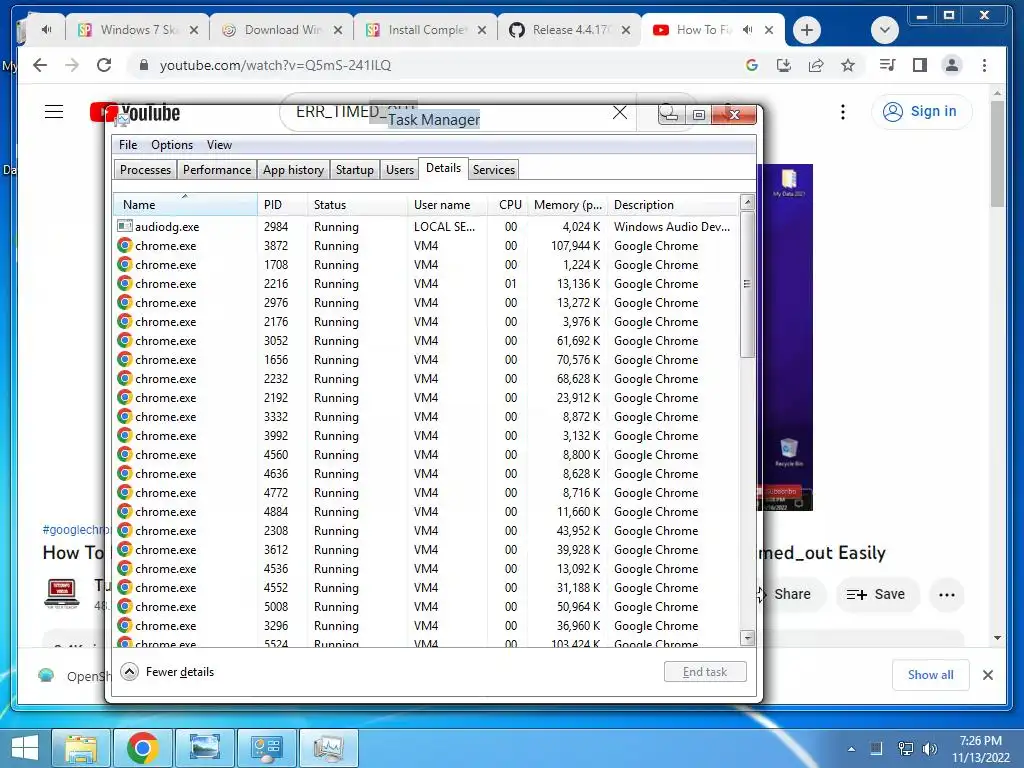Image resolution: width=1024 pixels, height=768 pixels.
Task: Bookmark this page with the star icon
Action: pyautogui.click(x=848, y=65)
